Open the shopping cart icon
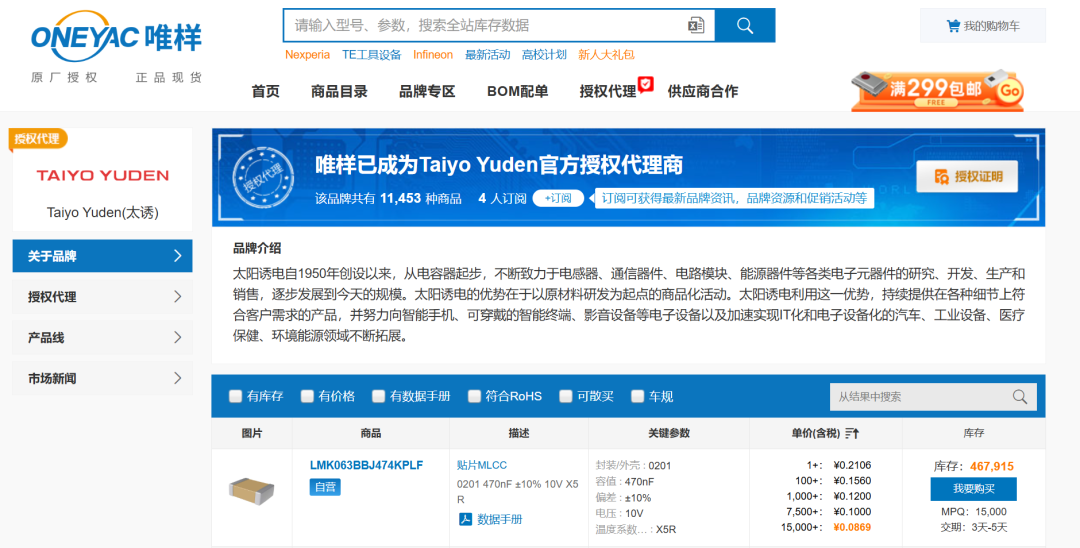 tap(953, 26)
